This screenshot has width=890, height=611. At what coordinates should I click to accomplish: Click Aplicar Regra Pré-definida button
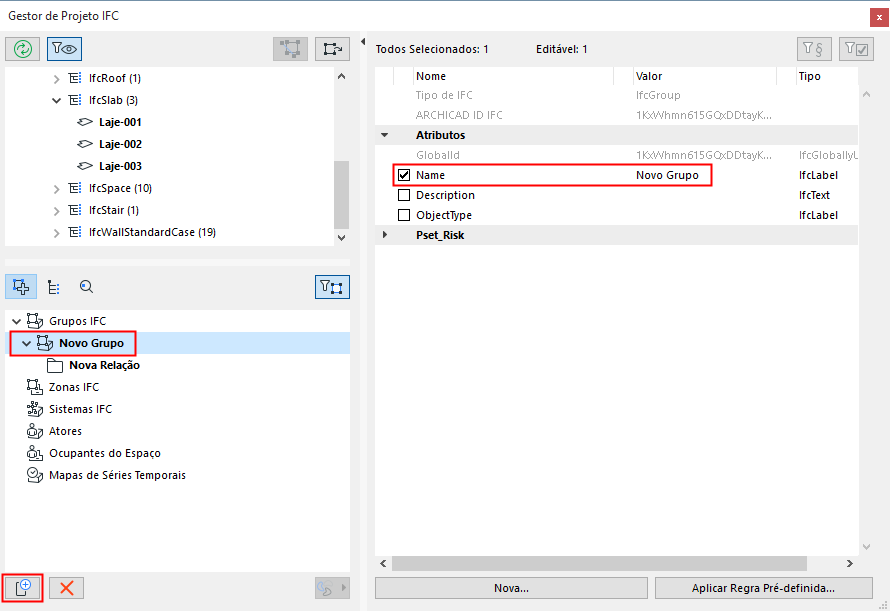763,588
